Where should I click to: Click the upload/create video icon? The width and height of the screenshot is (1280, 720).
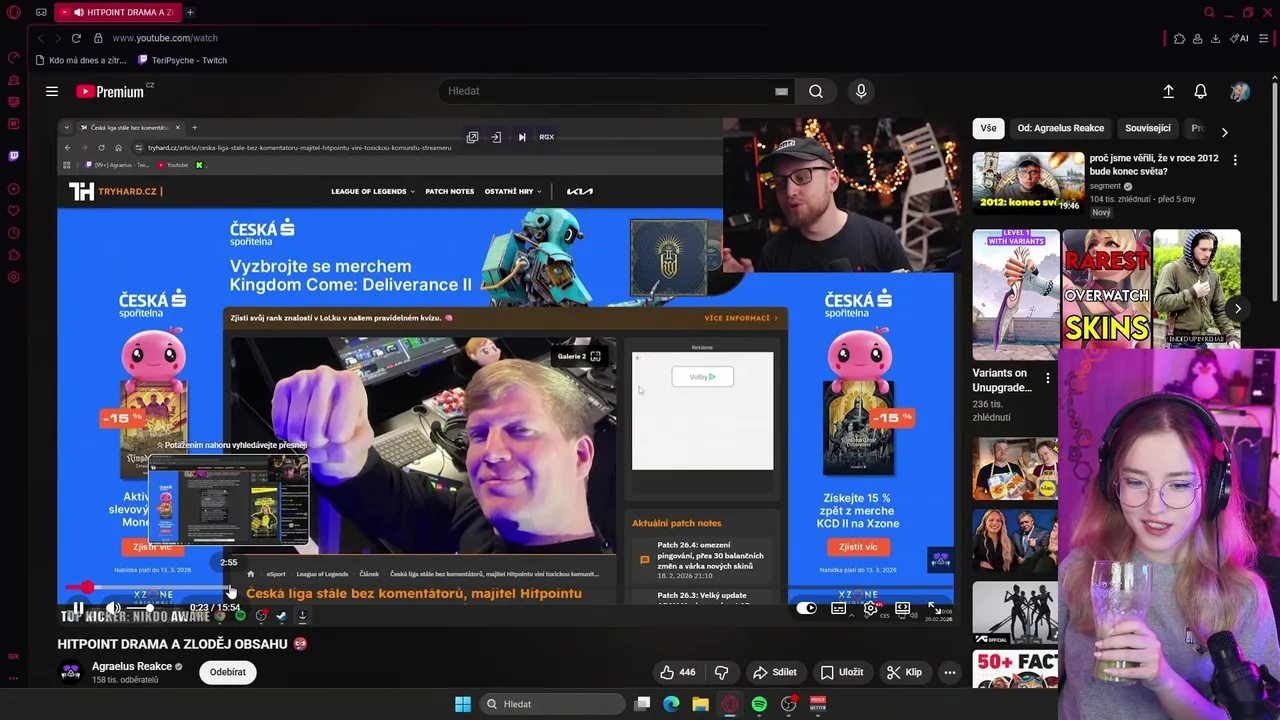[1168, 91]
